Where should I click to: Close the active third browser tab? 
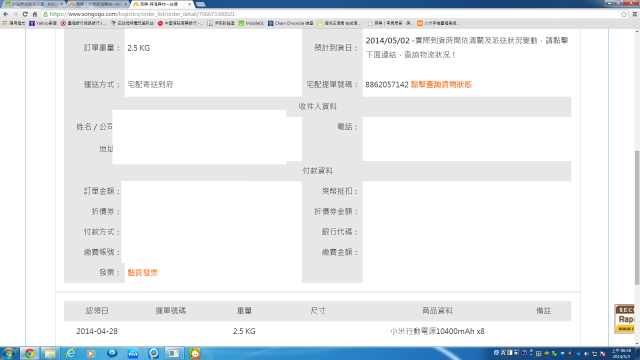point(189,4)
